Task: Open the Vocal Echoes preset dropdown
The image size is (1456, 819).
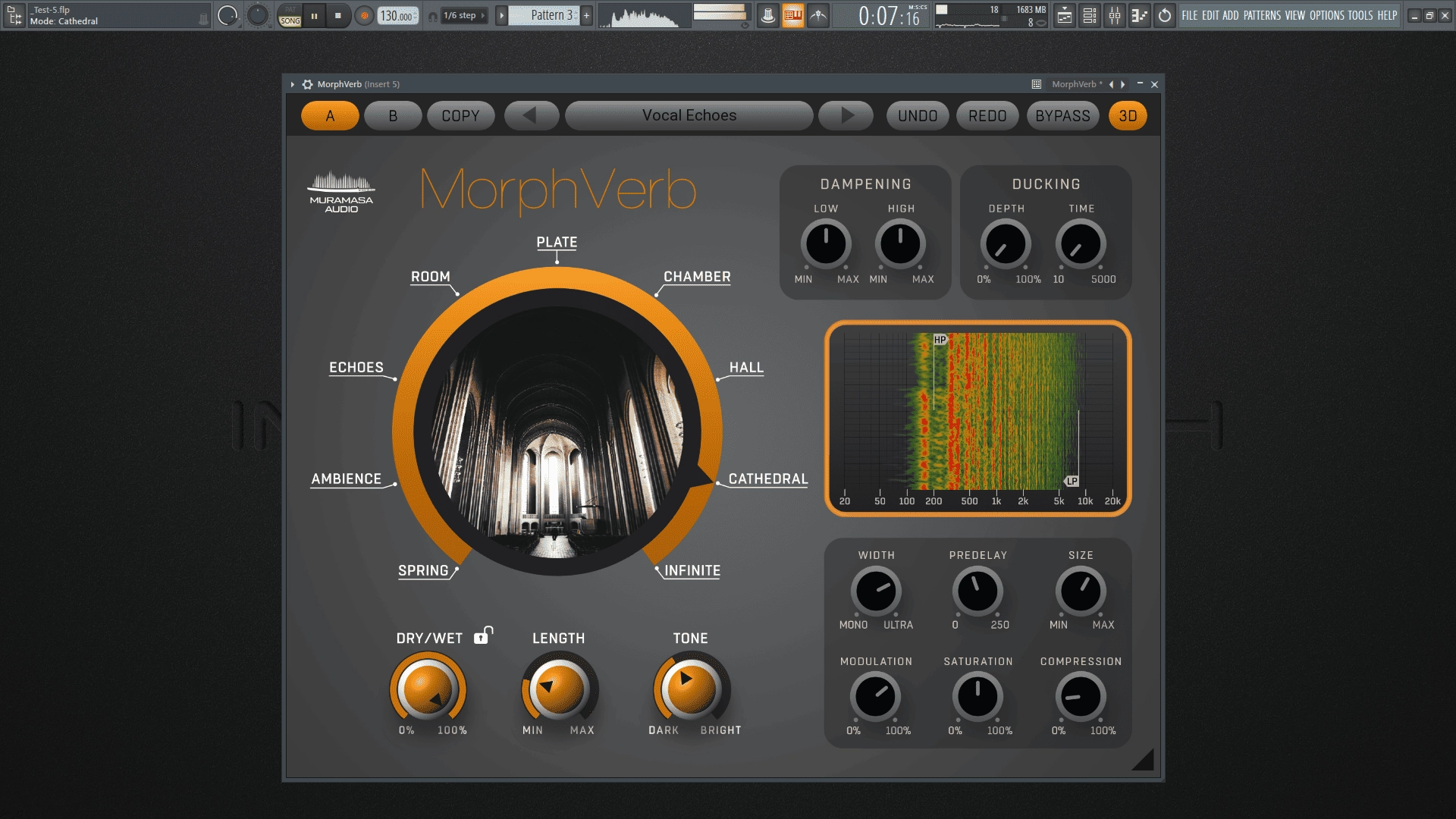Action: (689, 115)
